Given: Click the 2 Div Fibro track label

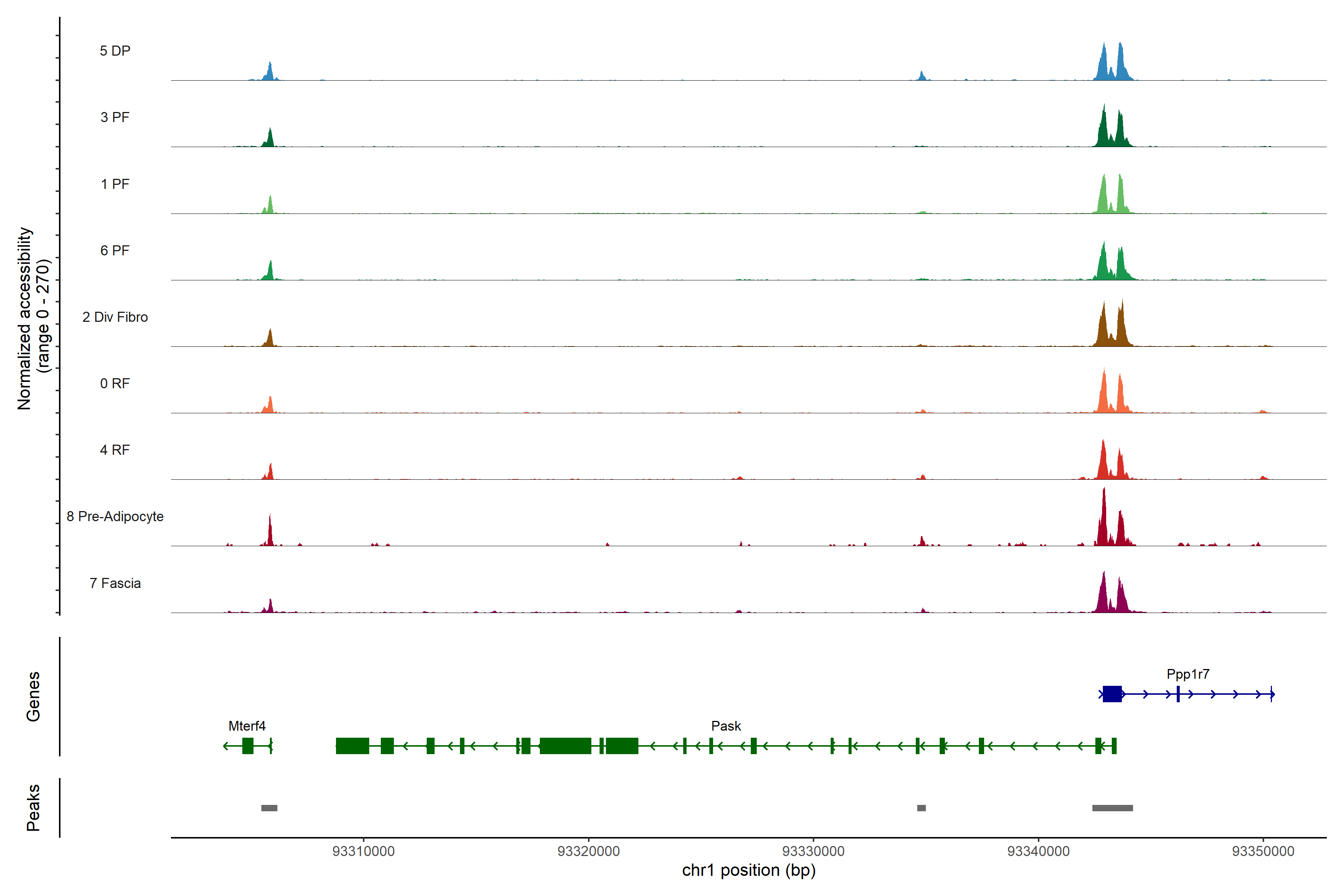Looking at the screenshot, I should pyautogui.click(x=115, y=317).
